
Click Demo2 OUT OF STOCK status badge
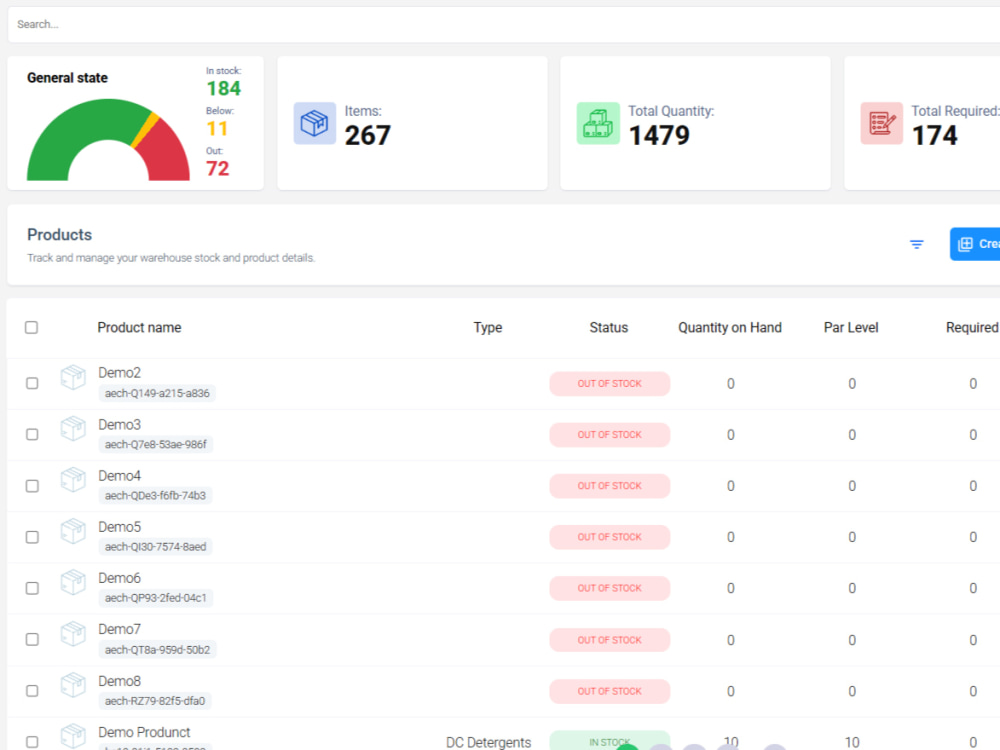pyautogui.click(x=610, y=383)
